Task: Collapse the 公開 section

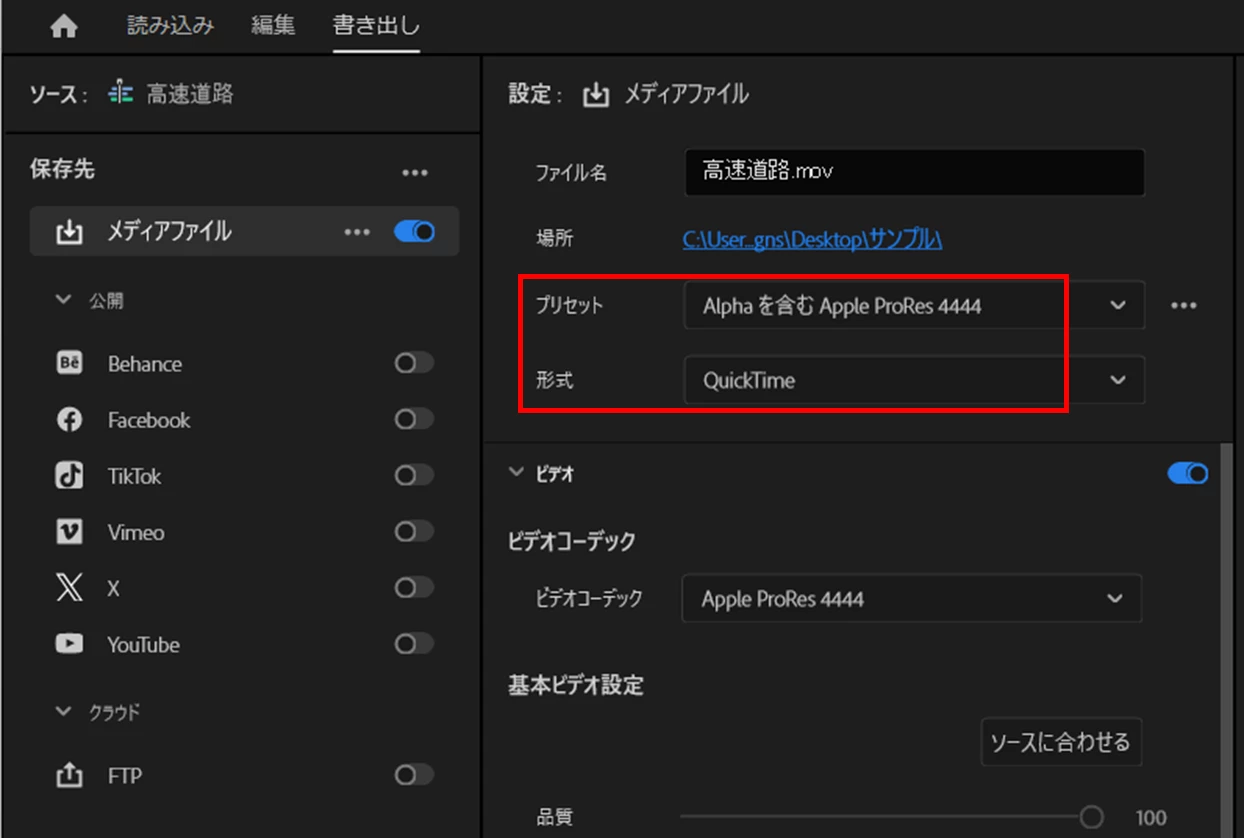Action: coord(64,300)
